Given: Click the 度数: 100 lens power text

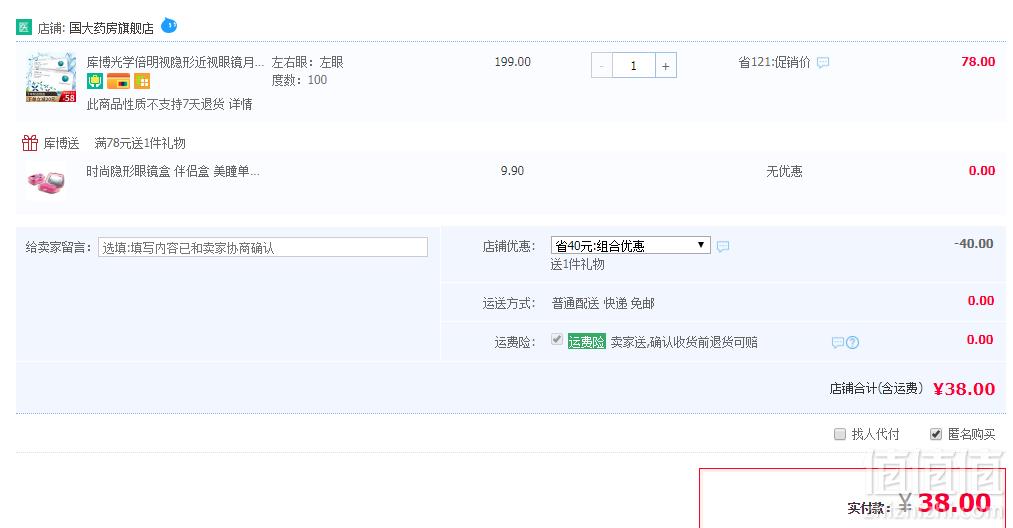Looking at the screenshot, I should click(299, 80).
